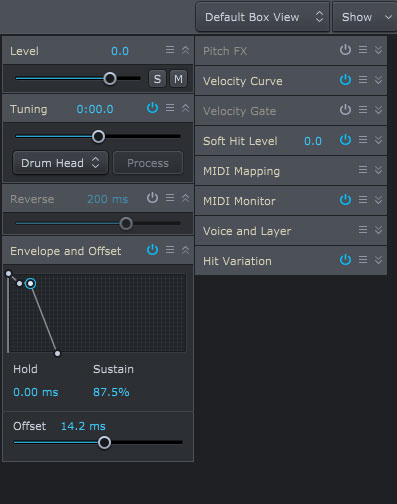The image size is (397, 504).
Task: Open the Default Box View dropdown
Action: pyautogui.click(x=263, y=17)
